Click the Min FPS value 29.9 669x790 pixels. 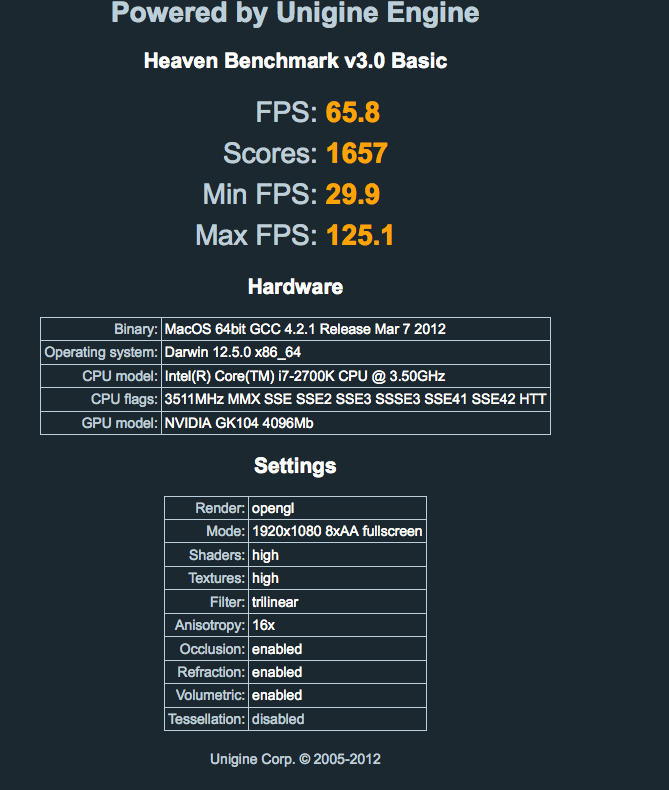click(x=353, y=194)
